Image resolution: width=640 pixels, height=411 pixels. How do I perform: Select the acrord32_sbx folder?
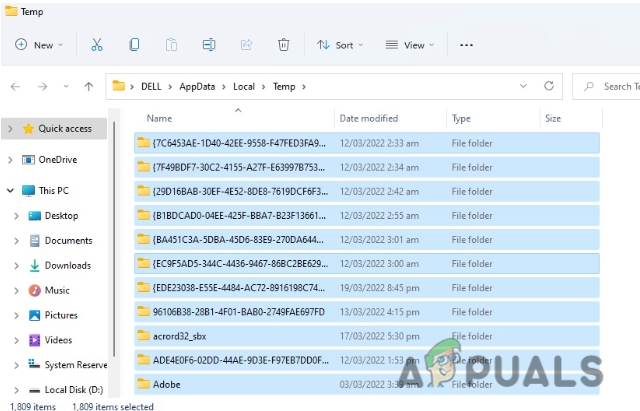[367, 336]
